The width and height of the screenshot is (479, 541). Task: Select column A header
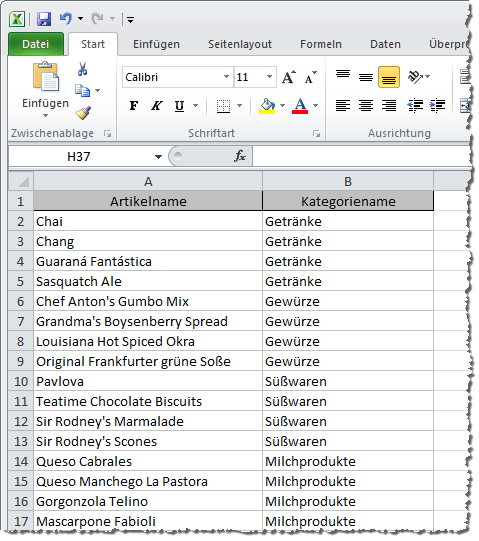point(148,181)
